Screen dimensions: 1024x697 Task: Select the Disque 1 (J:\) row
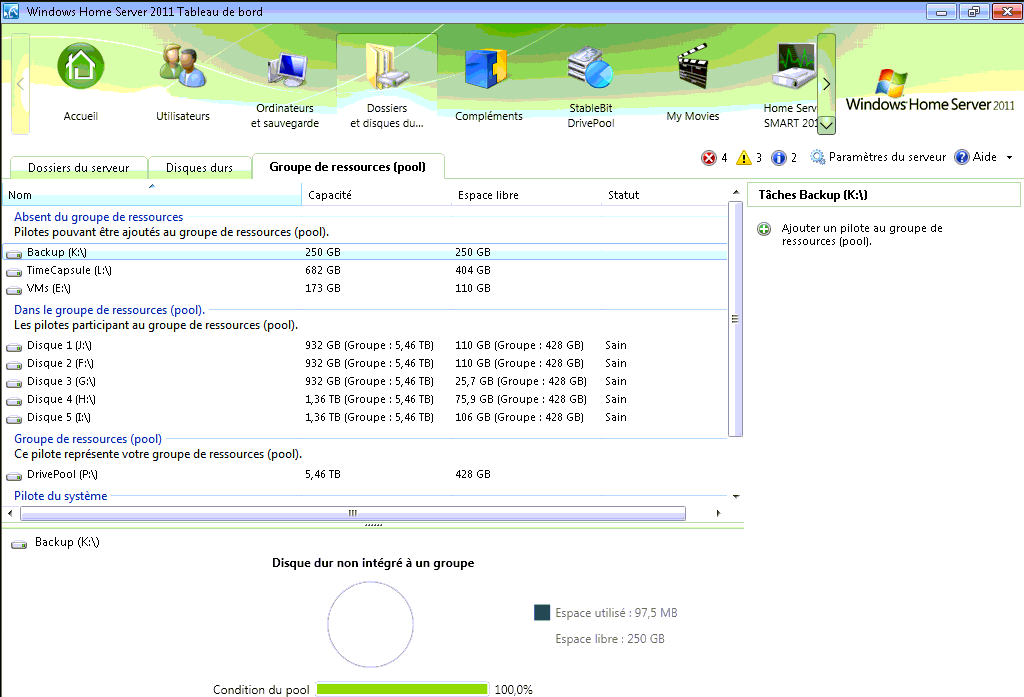pyautogui.click(x=364, y=345)
